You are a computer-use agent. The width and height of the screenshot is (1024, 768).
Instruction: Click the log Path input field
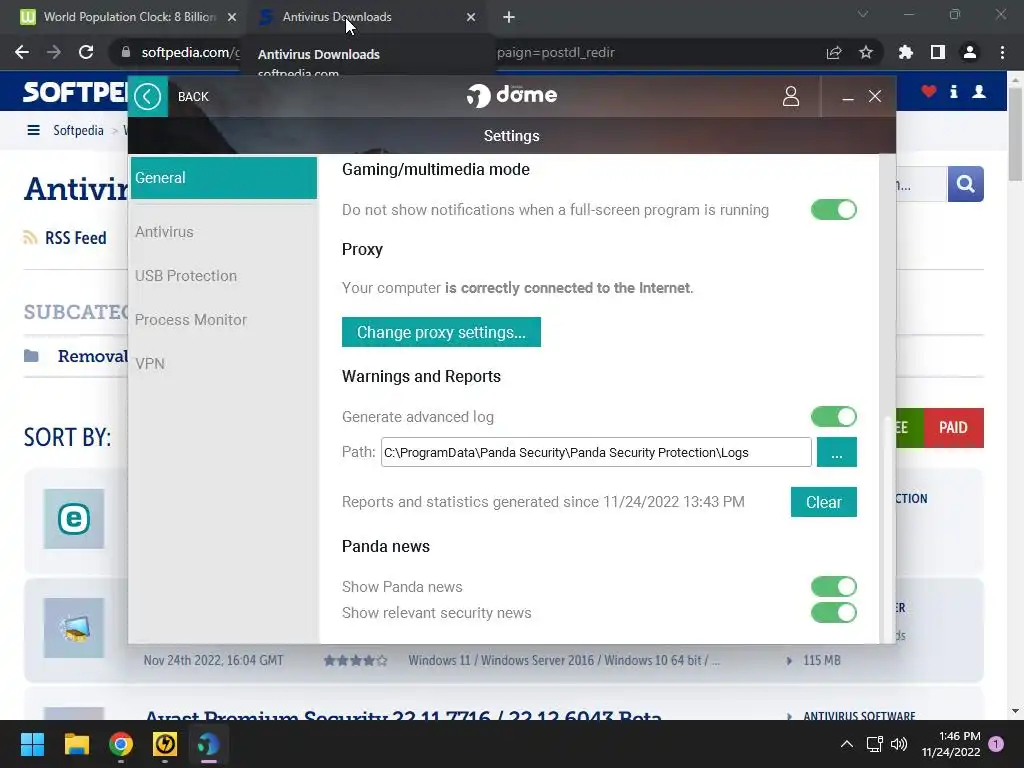pyautogui.click(x=596, y=452)
